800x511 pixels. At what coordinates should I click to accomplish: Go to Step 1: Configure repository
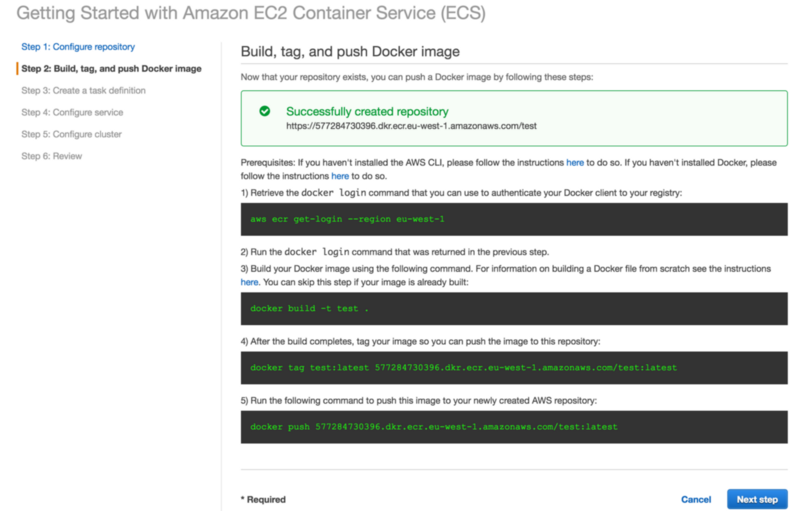(x=78, y=47)
